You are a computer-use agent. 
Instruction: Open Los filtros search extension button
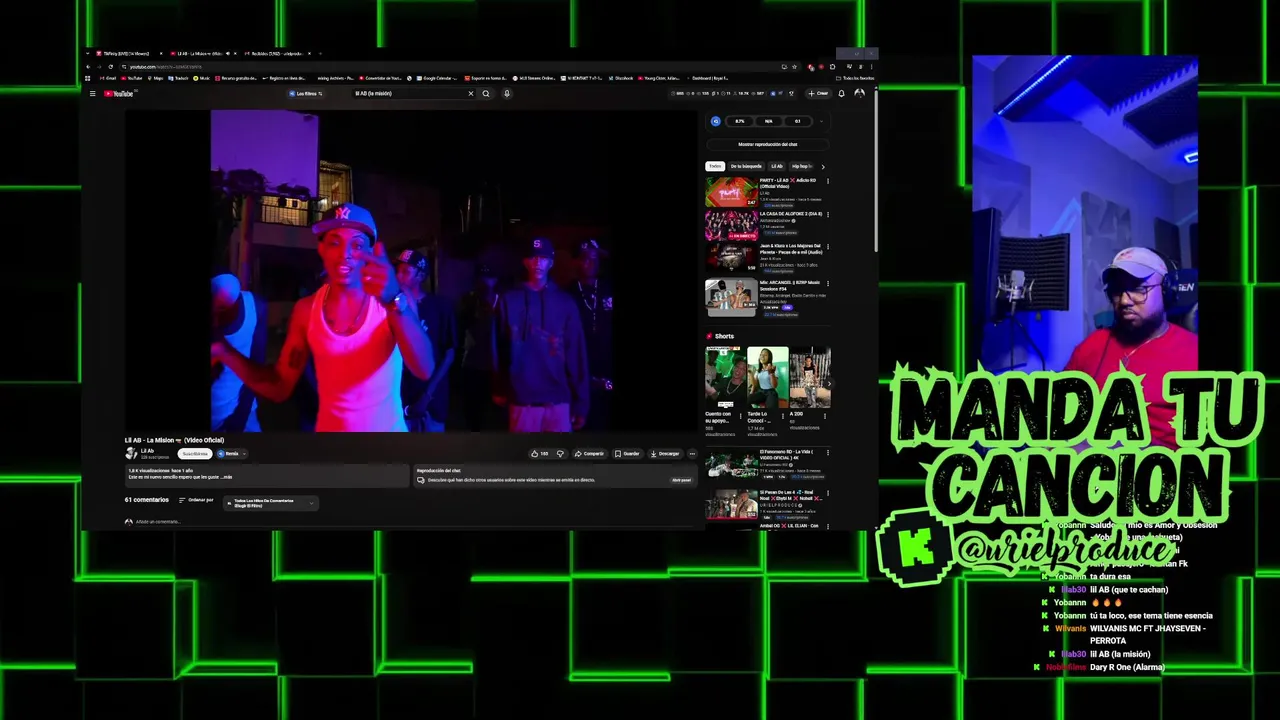pyautogui.click(x=305, y=94)
